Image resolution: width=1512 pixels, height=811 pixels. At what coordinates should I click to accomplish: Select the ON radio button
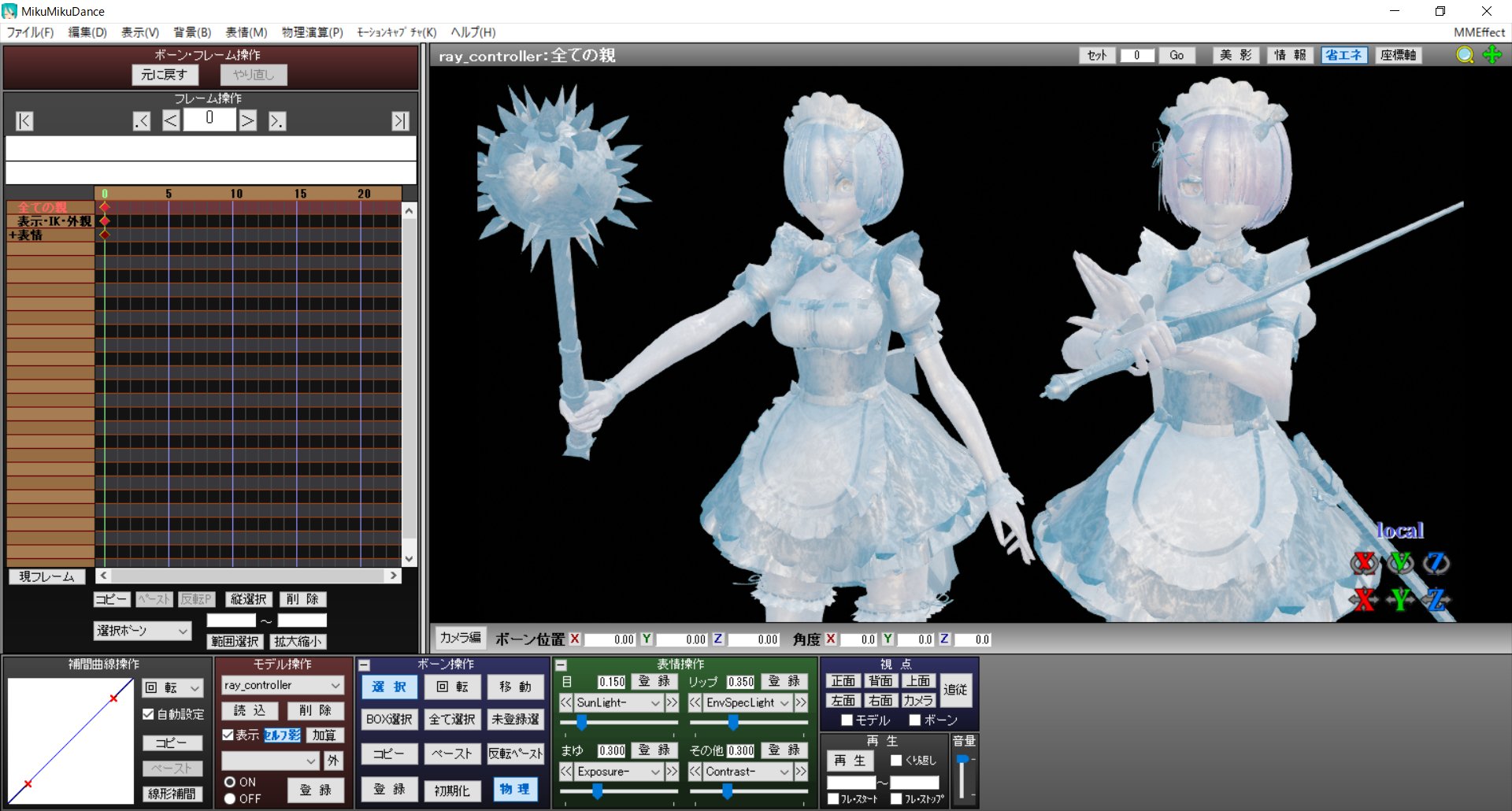(230, 782)
